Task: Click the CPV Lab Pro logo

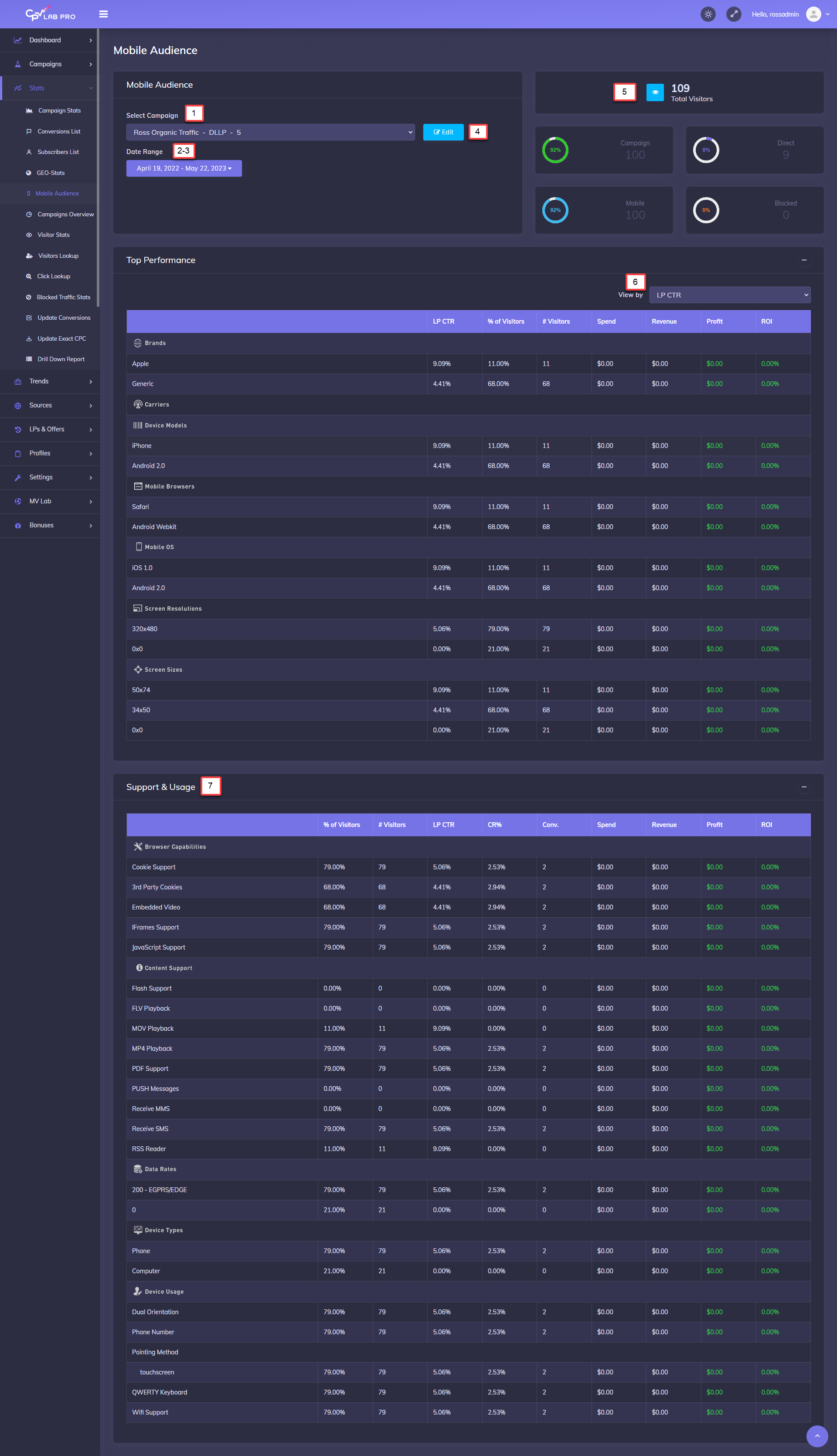Action: (x=50, y=14)
